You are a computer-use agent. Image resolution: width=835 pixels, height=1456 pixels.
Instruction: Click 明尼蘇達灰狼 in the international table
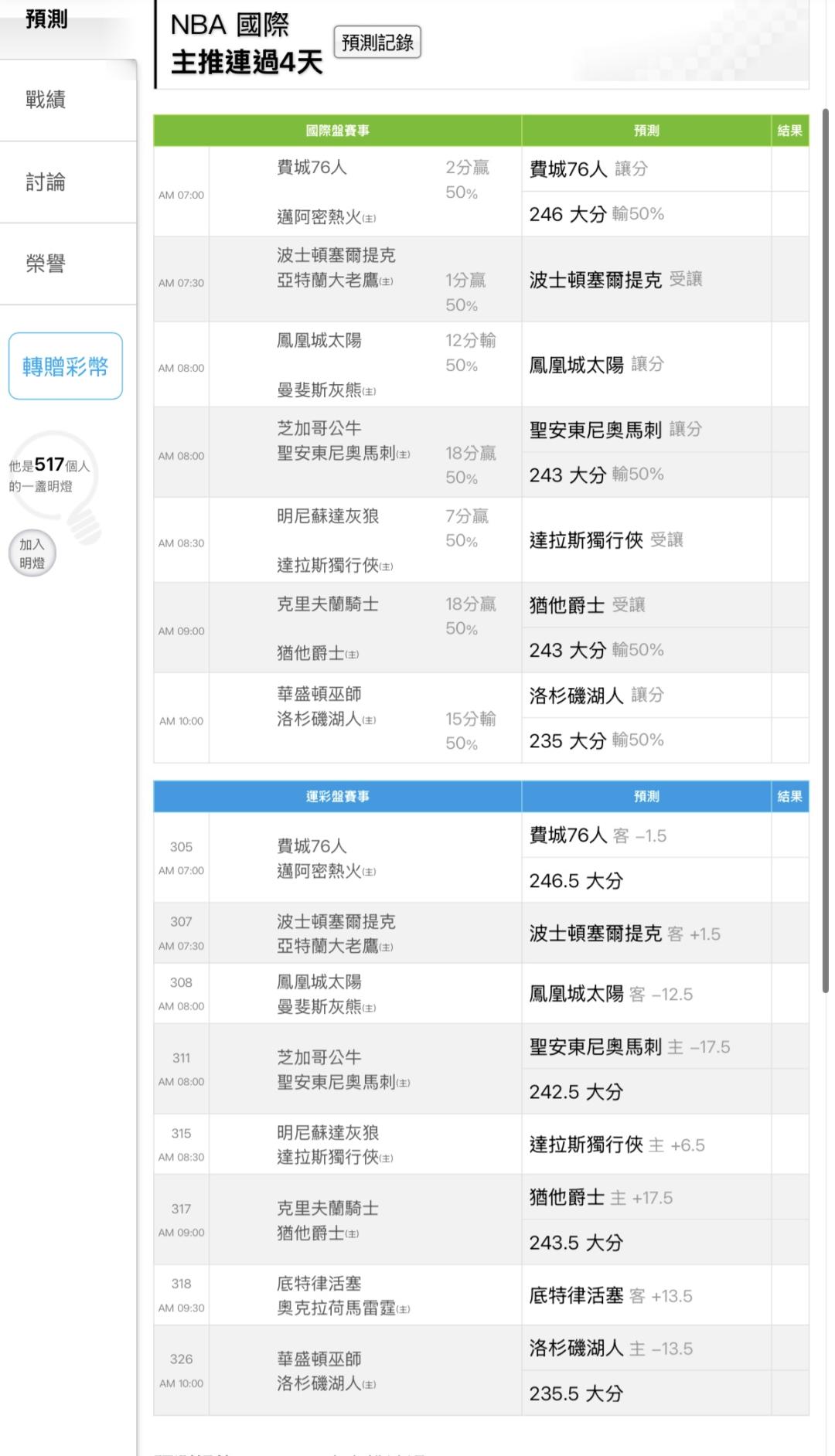tap(328, 515)
